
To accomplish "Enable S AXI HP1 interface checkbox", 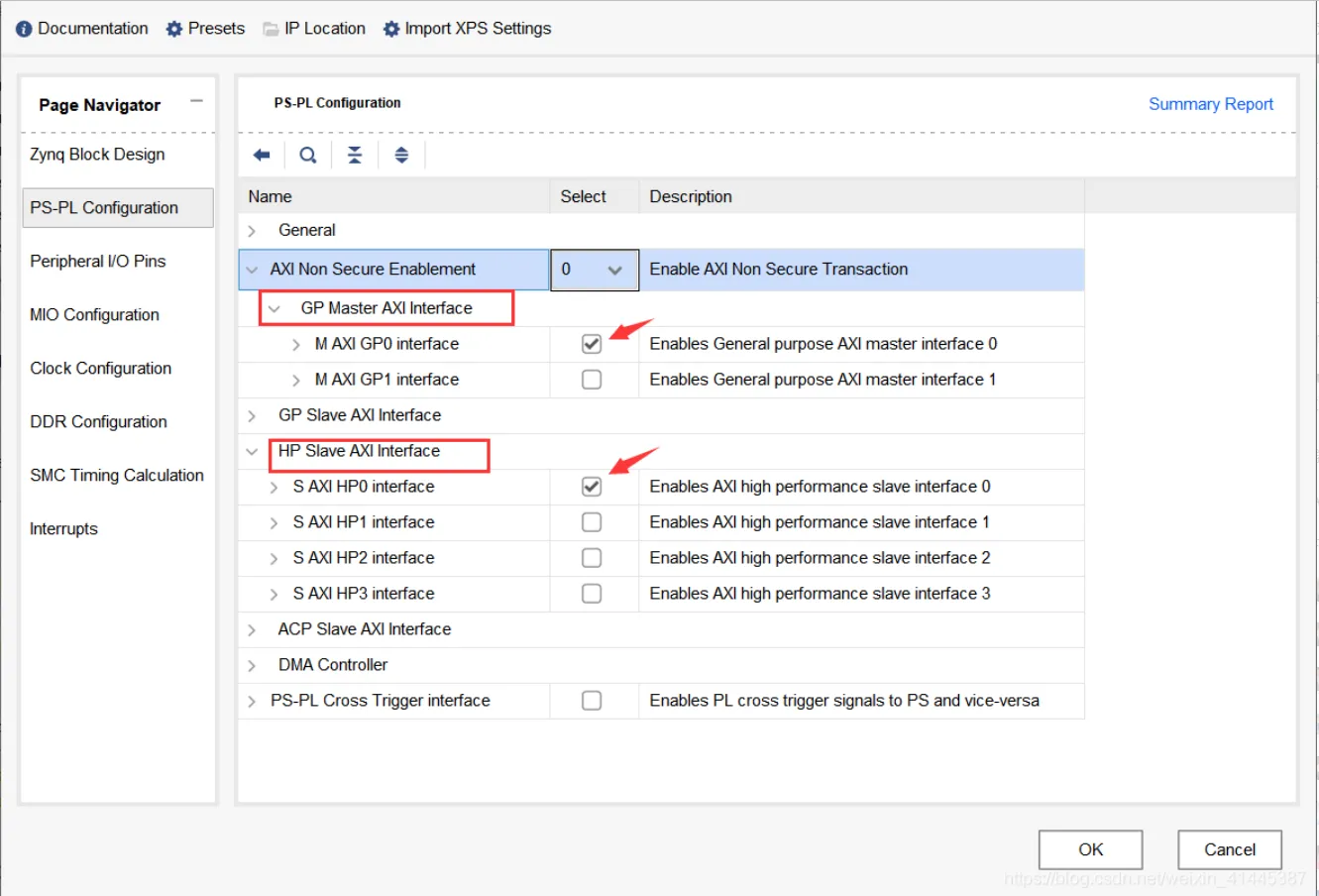I will pyautogui.click(x=592, y=522).
